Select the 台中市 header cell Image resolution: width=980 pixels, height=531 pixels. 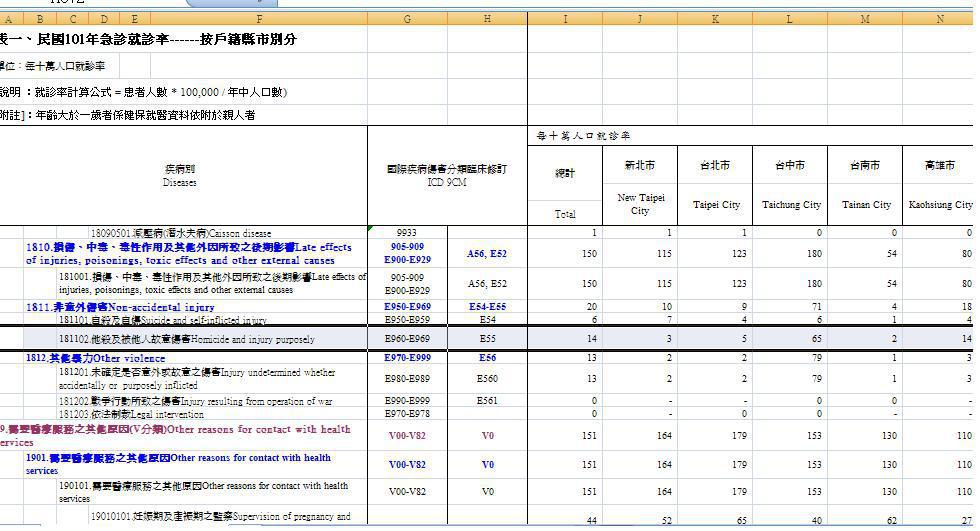(790, 165)
